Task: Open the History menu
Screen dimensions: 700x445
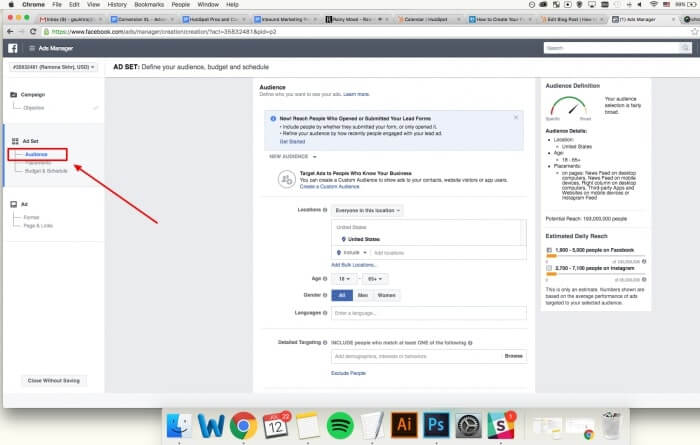Action: click(117, 4)
